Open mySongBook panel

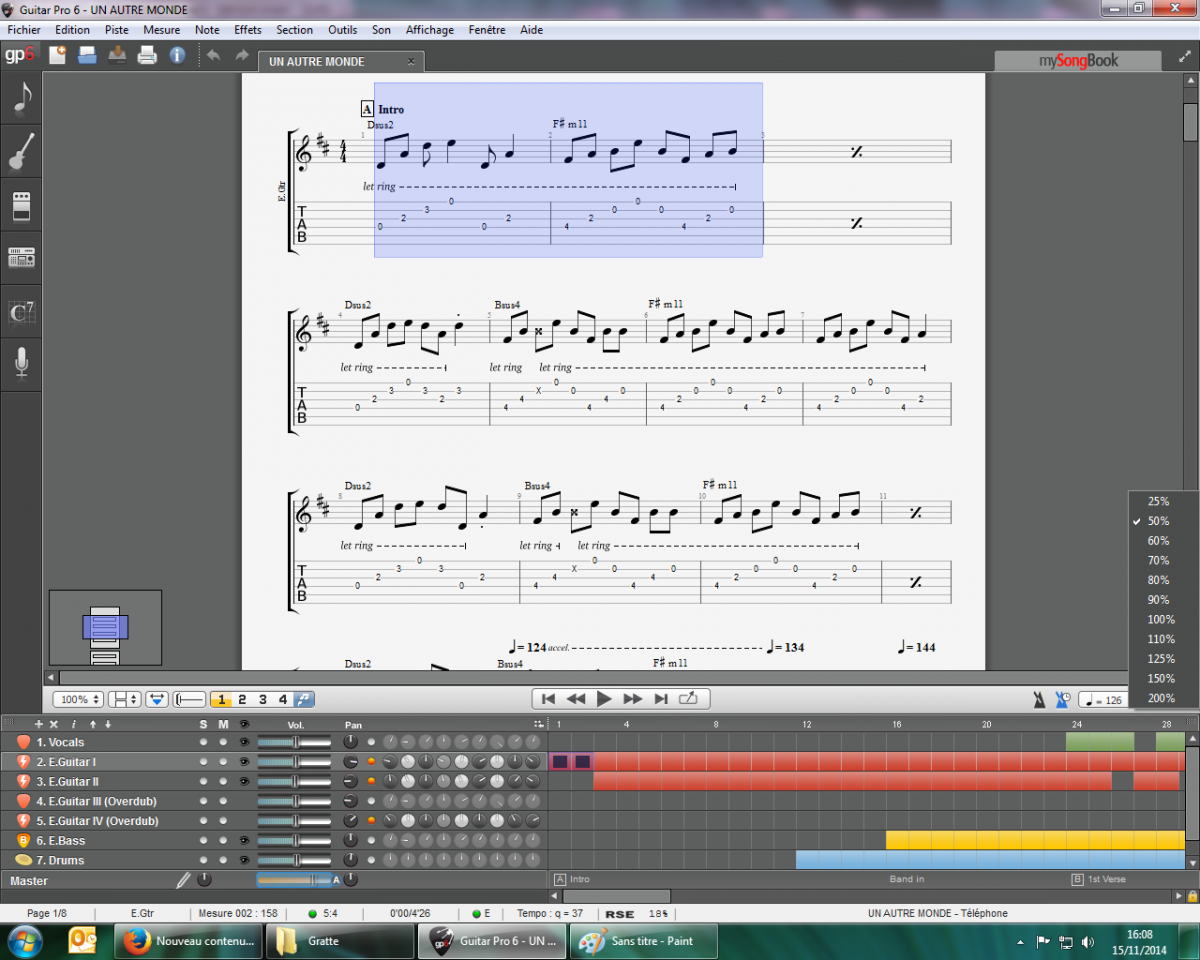point(1078,60)
